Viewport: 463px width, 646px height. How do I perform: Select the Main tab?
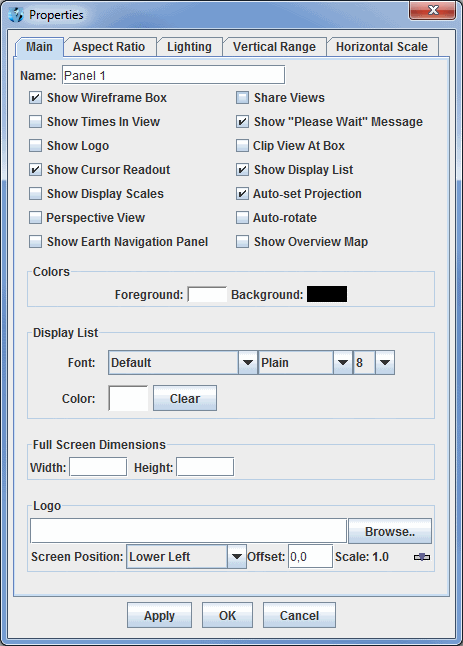[39, 47]
